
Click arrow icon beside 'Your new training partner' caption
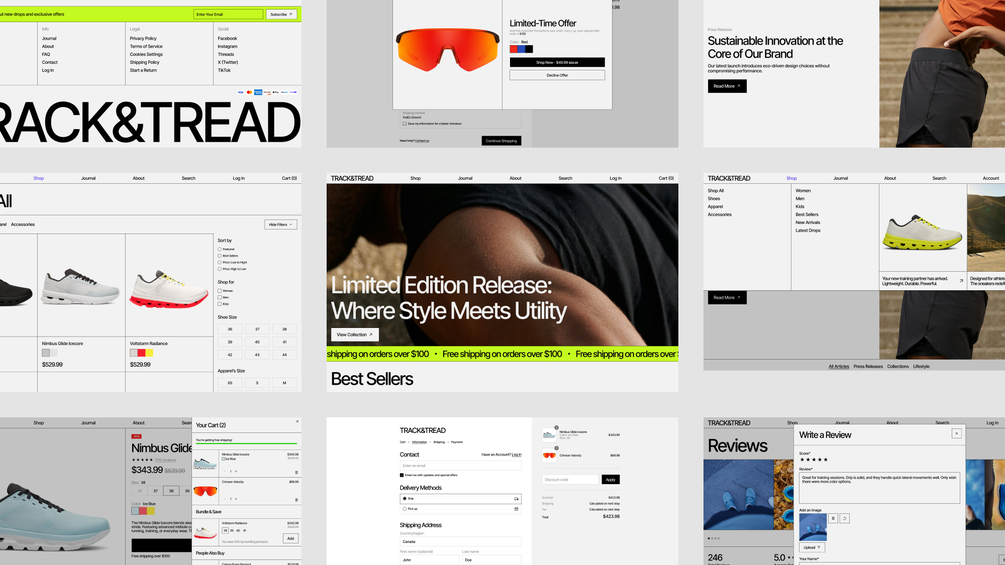pos(961,280)
